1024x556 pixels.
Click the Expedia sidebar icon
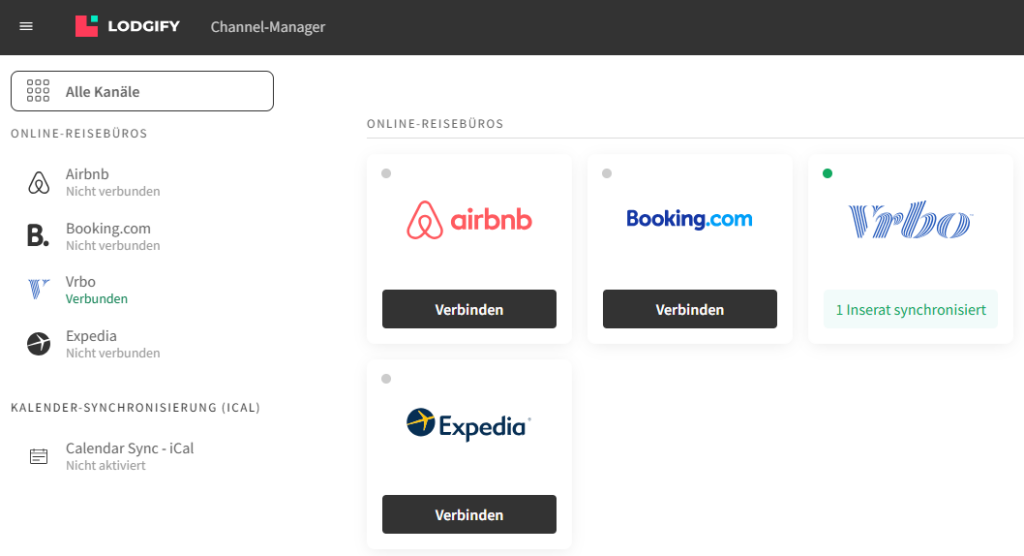point(39,343)
